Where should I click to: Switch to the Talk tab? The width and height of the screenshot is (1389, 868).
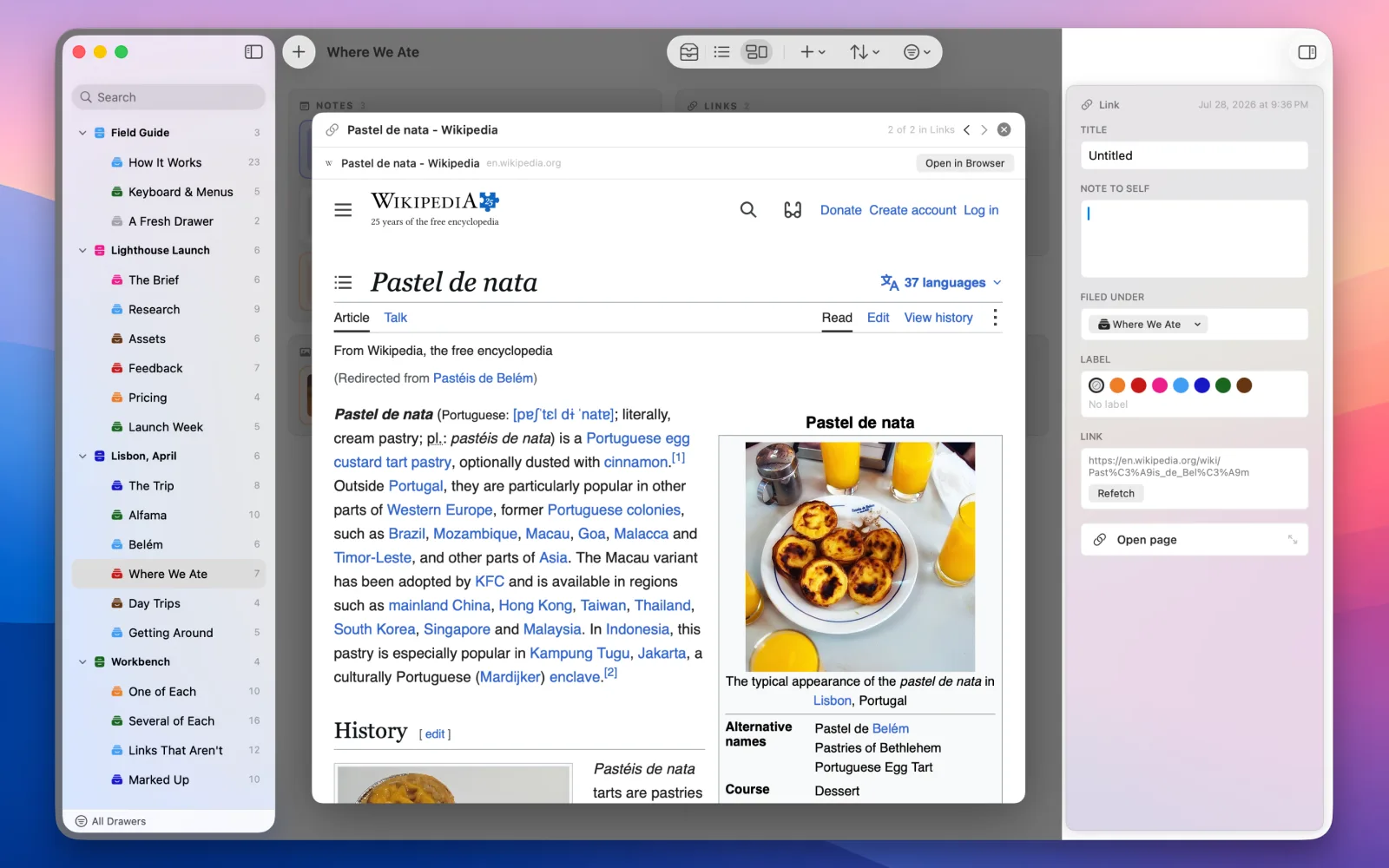click(x=396, y=318)
